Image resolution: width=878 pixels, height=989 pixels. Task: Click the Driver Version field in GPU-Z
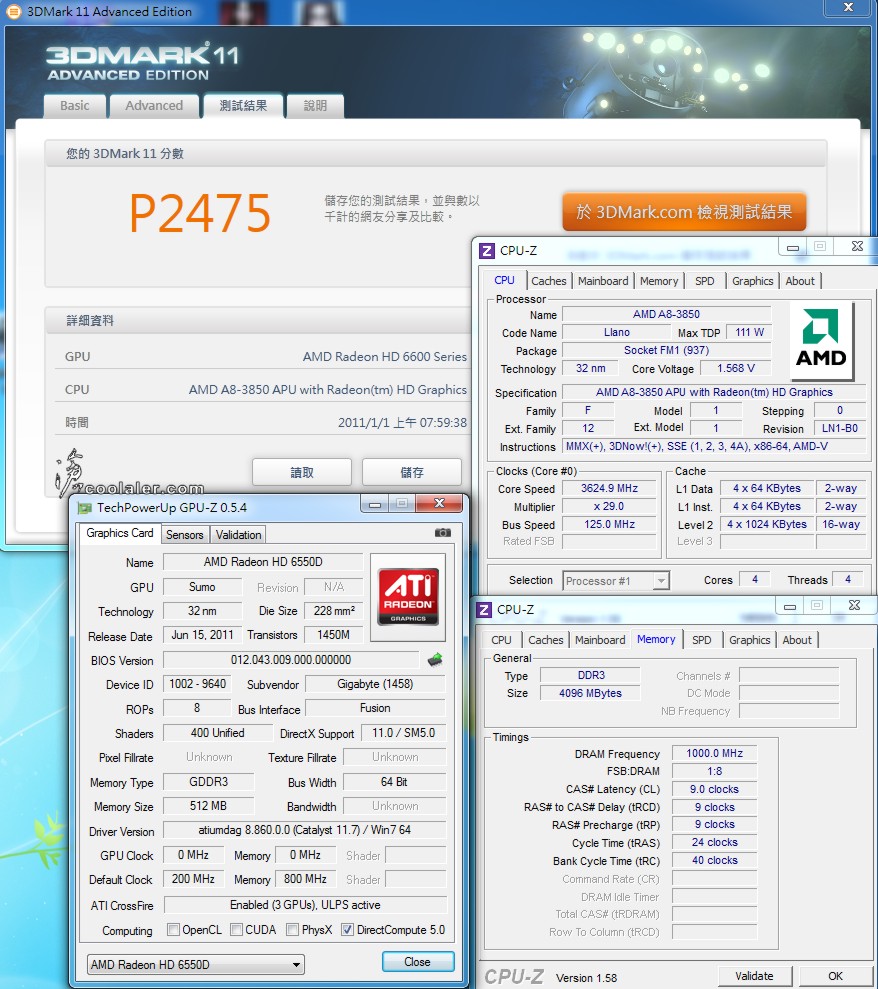click(305, 830)
